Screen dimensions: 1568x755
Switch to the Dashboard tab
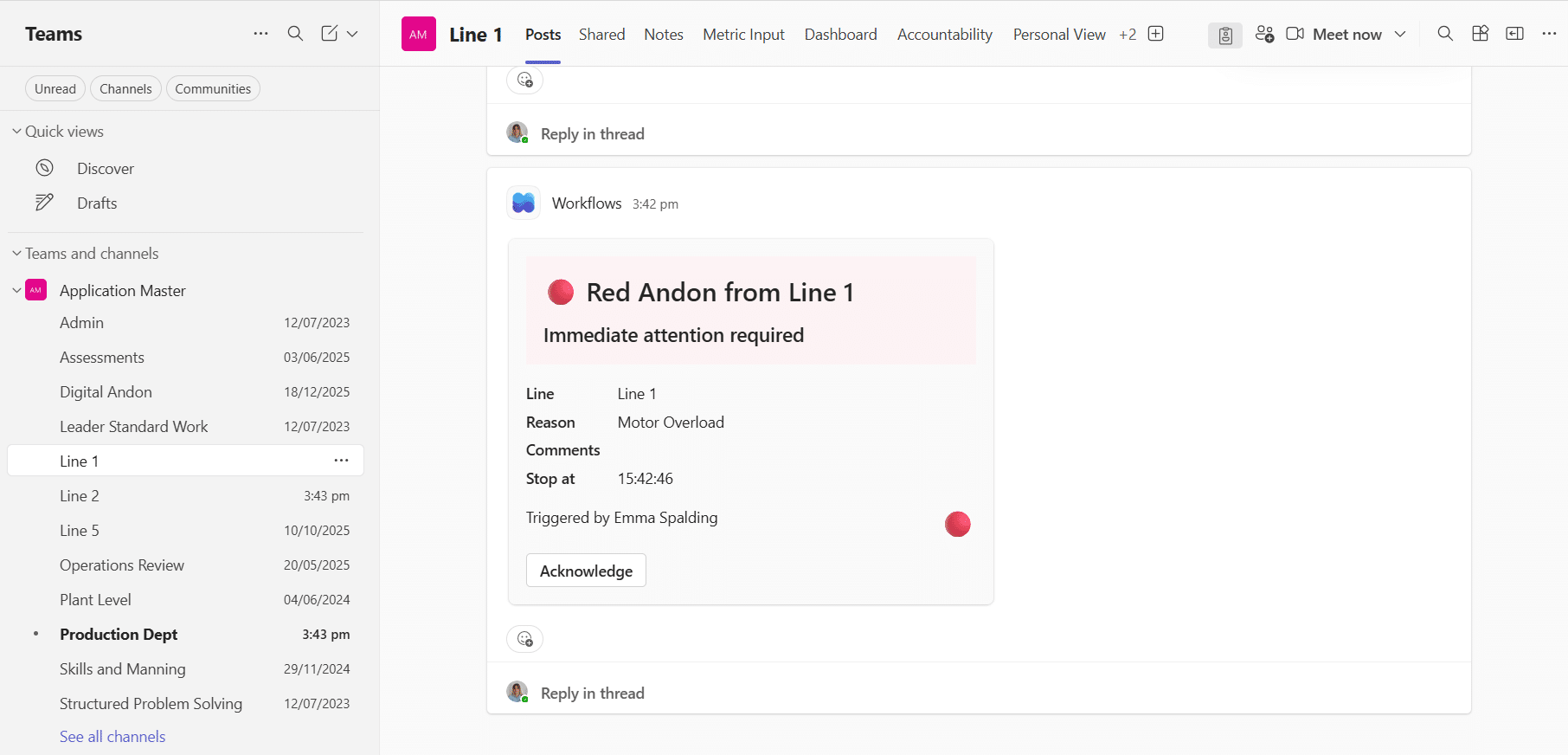click(840, 35)
